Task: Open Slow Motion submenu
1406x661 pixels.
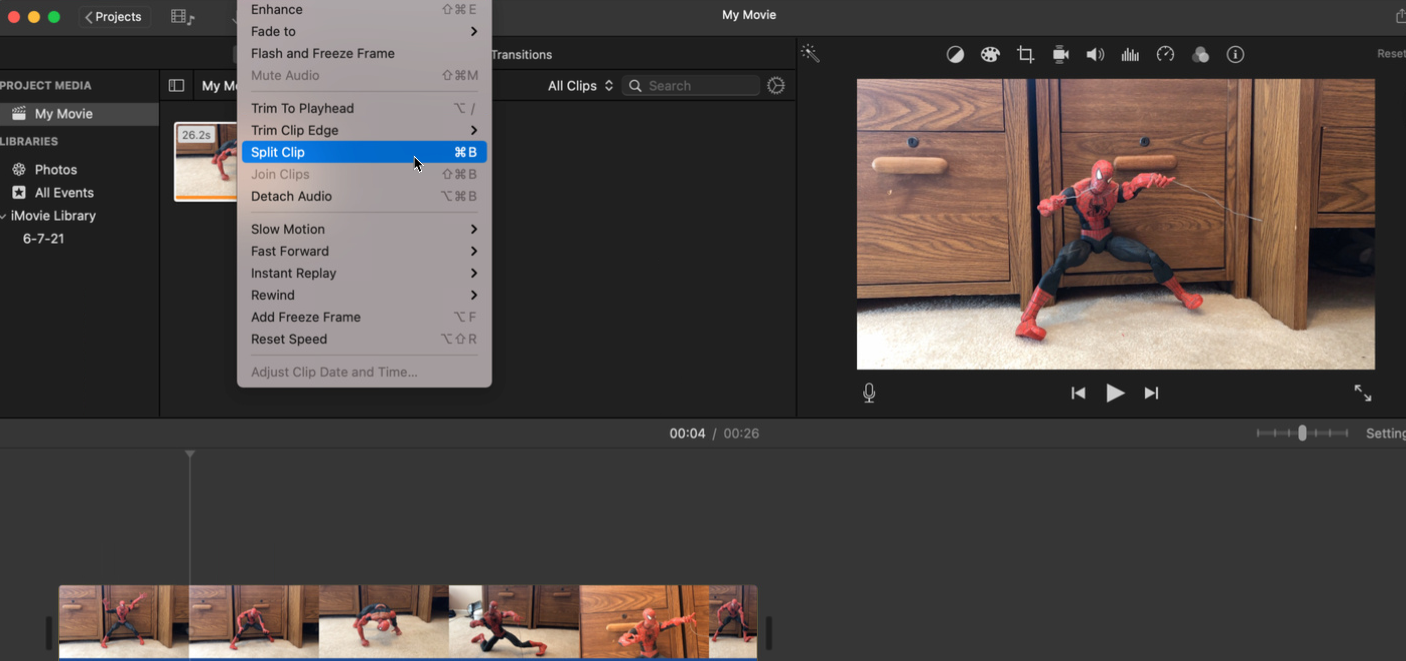Action: (364, 229)
